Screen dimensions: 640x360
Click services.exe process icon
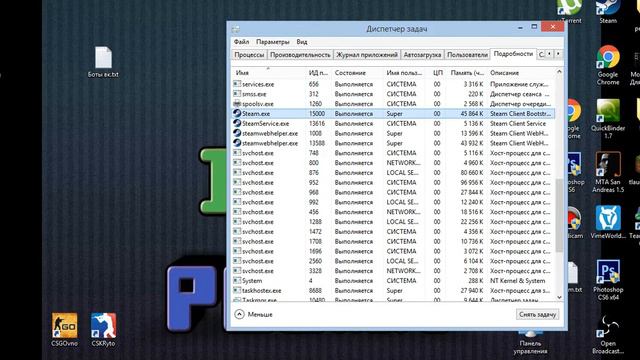237,84
